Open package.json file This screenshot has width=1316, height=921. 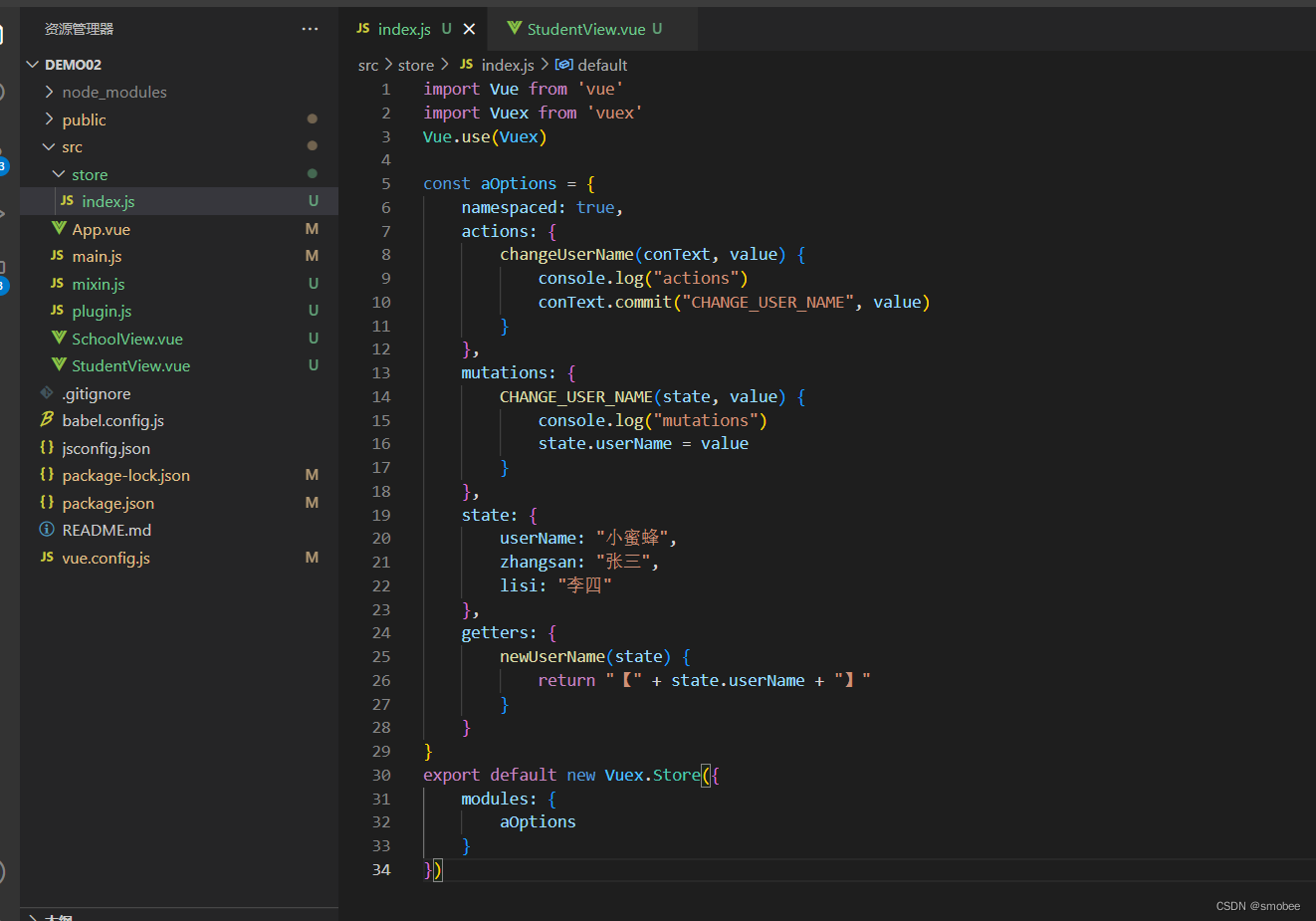pos(179,503)
